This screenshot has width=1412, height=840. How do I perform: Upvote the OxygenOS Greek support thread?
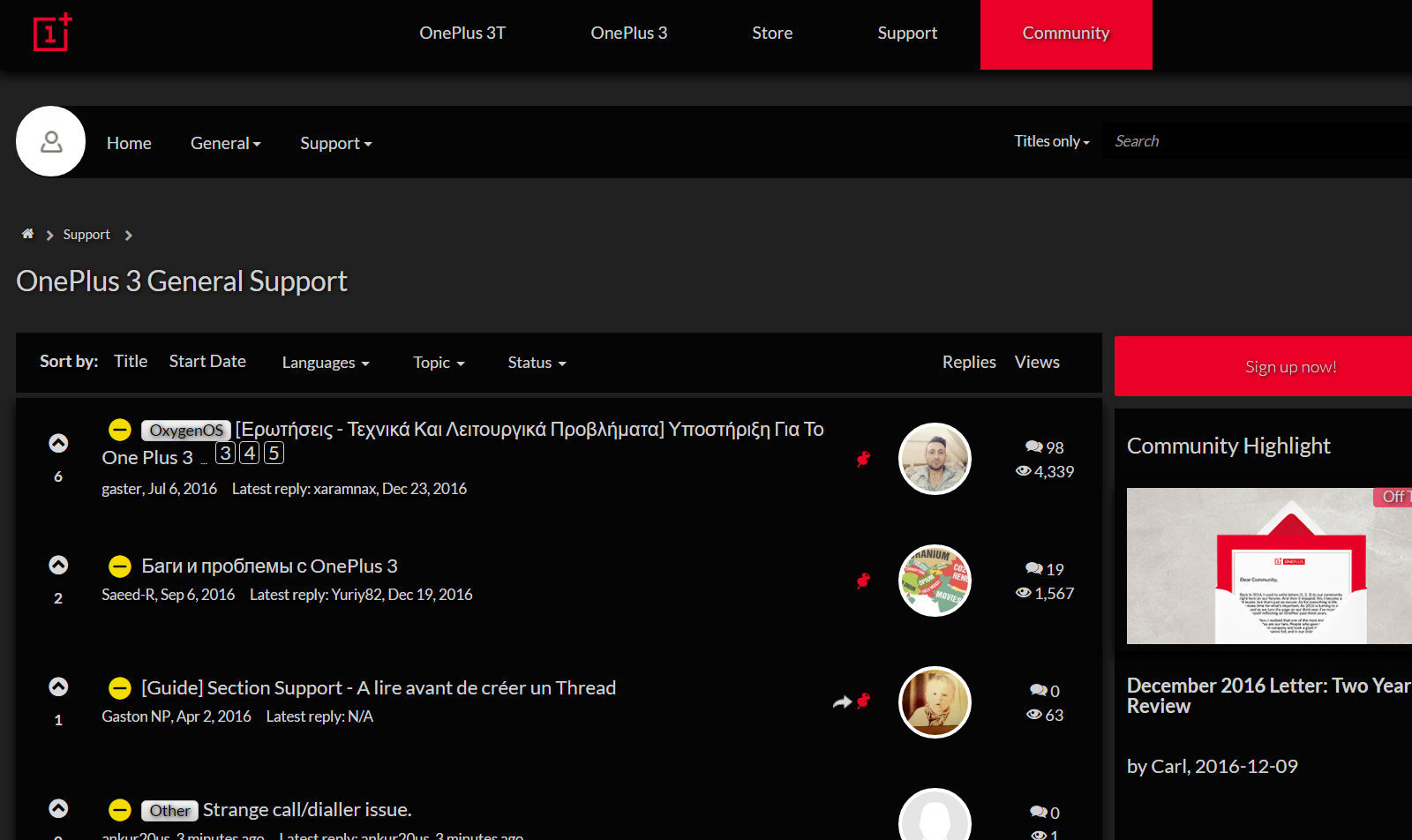tap(58, 443)
